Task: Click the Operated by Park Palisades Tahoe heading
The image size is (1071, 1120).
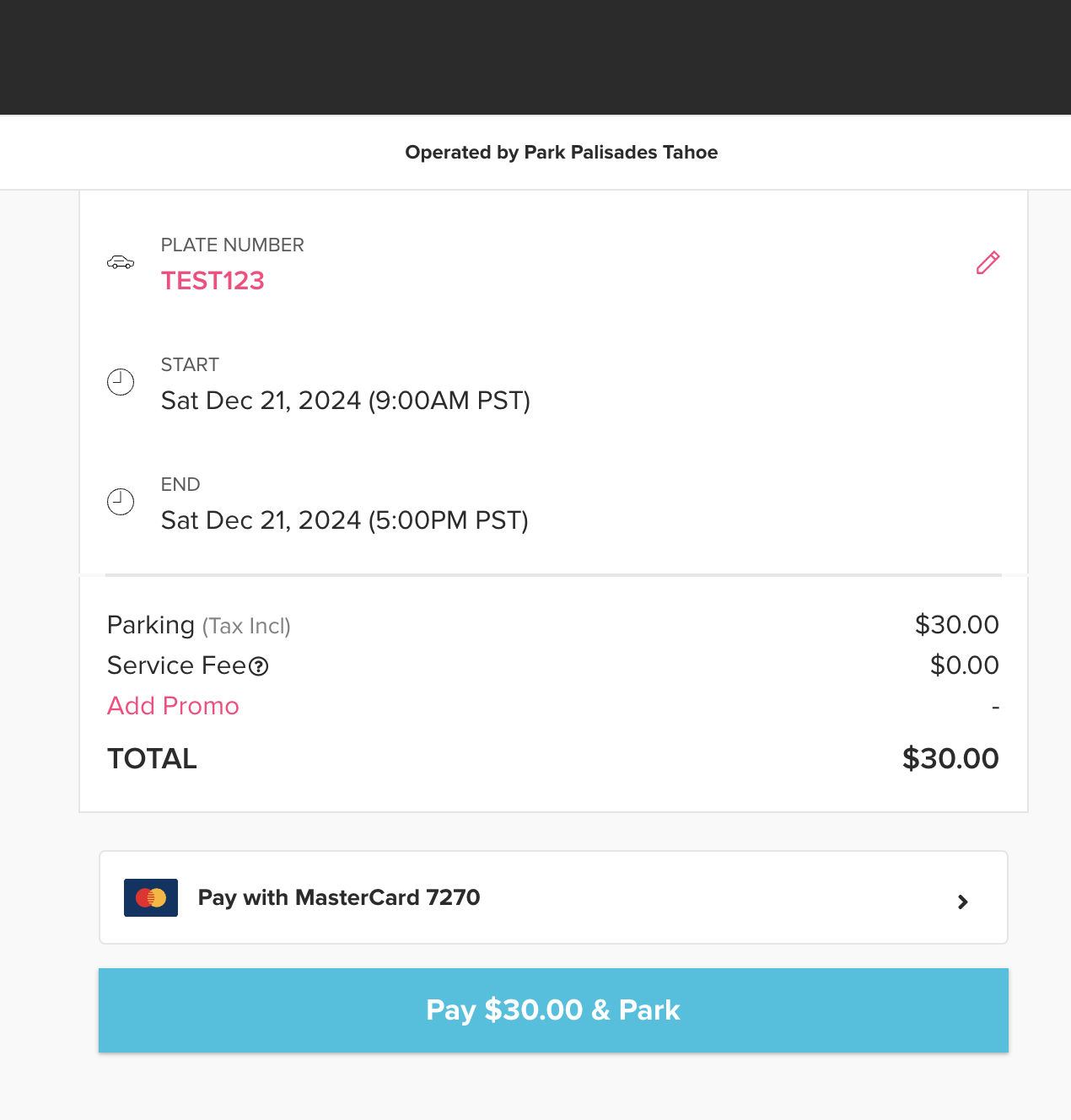Action: 561,153
